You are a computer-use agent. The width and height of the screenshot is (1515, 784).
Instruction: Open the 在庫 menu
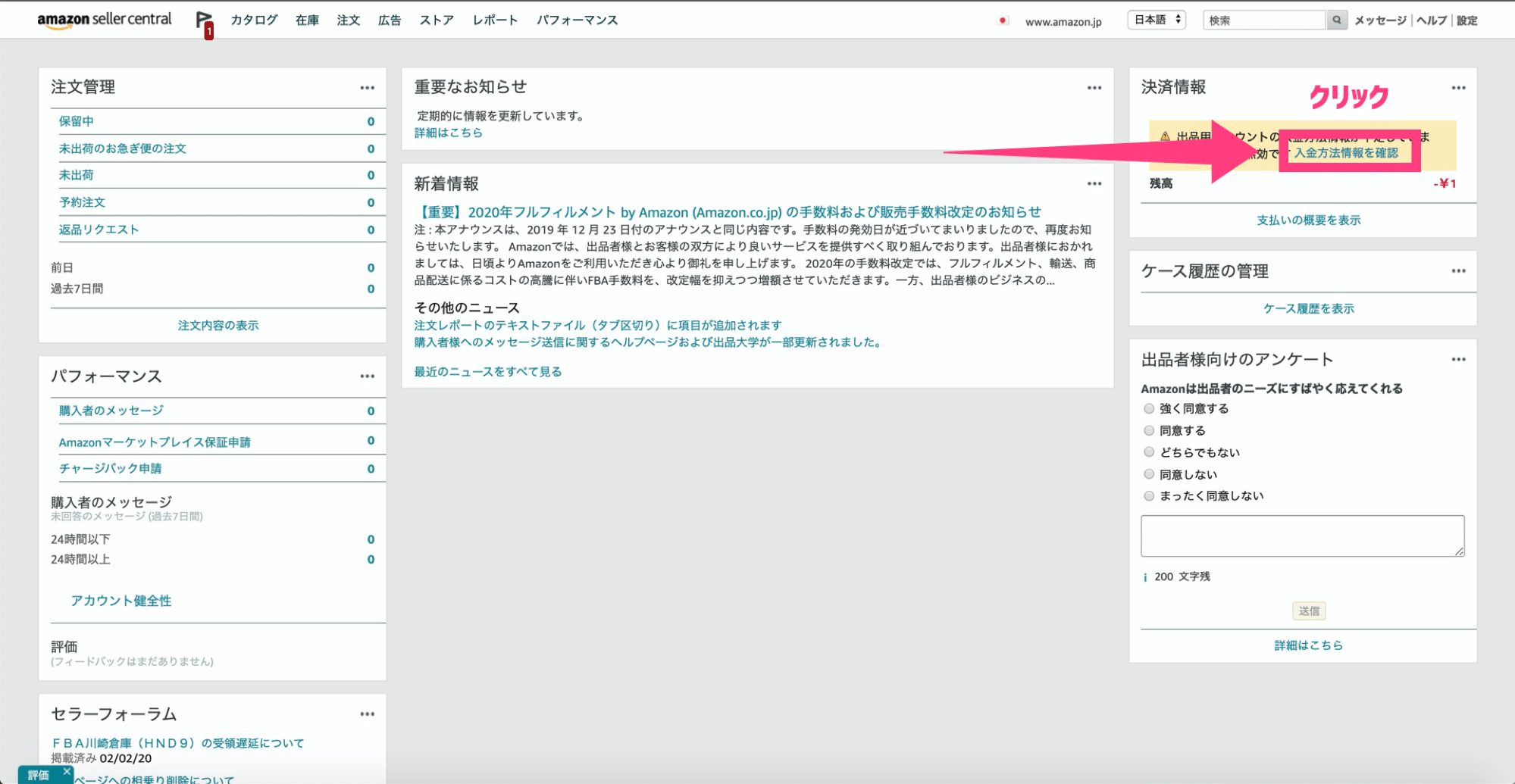click(x=308, y=20)
